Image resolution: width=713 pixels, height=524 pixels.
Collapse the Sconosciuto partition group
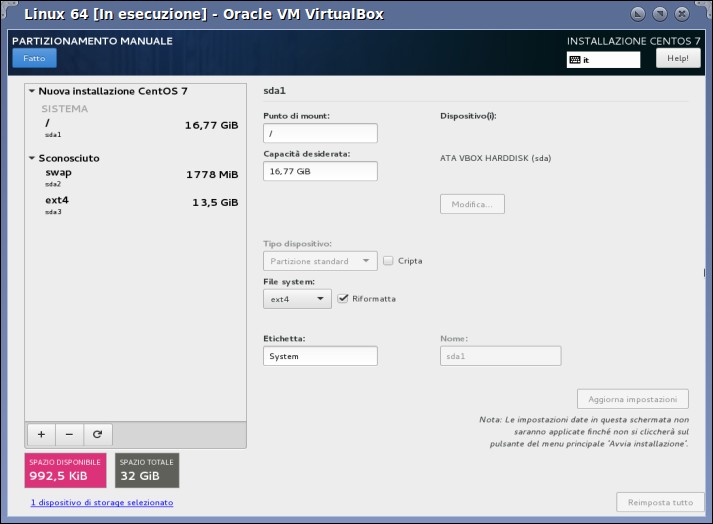[x=32, y=158]
